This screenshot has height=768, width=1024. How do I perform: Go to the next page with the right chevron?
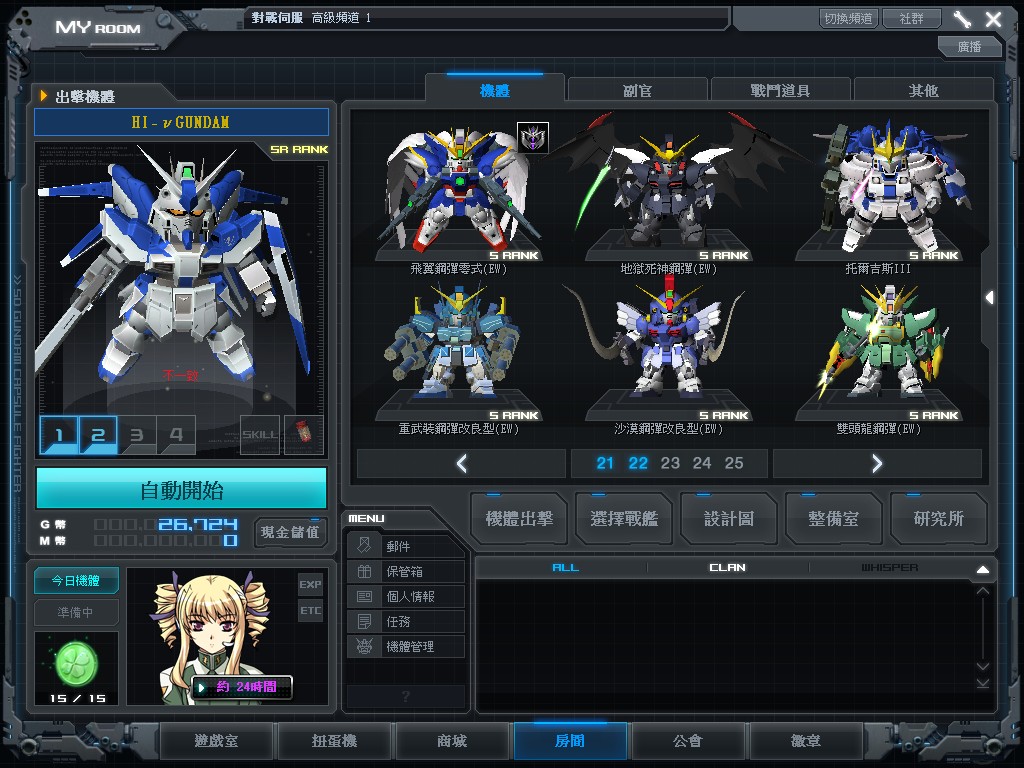[x=877, y=463]
